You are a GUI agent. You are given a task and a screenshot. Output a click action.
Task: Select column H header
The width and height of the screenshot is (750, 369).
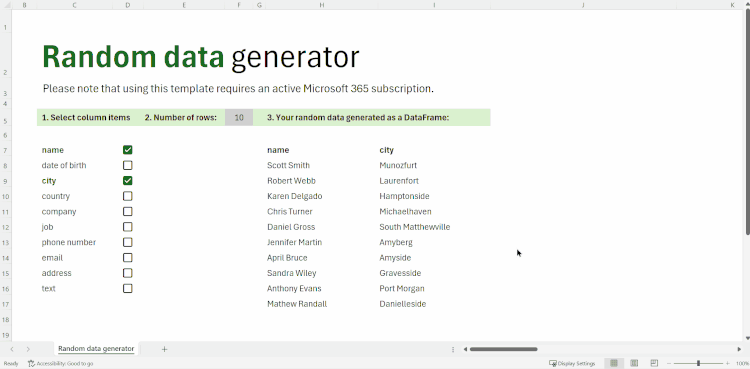pos(322,5)
